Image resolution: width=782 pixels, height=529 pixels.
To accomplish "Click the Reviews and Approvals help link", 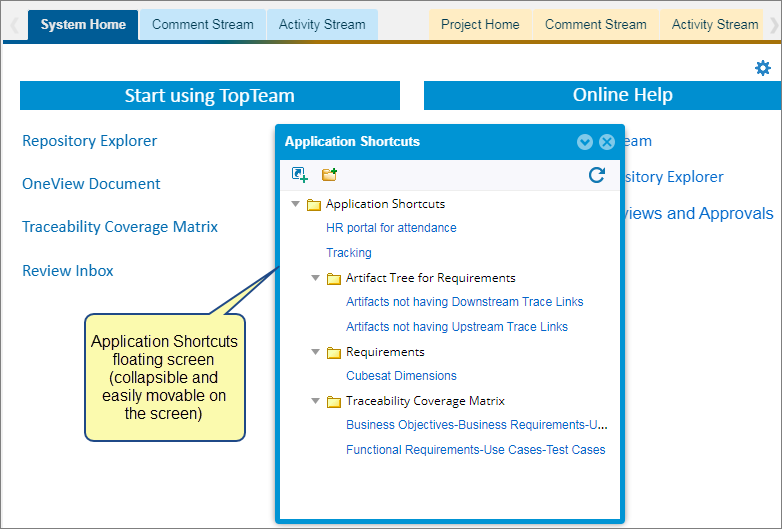I will tap(699, 213).
